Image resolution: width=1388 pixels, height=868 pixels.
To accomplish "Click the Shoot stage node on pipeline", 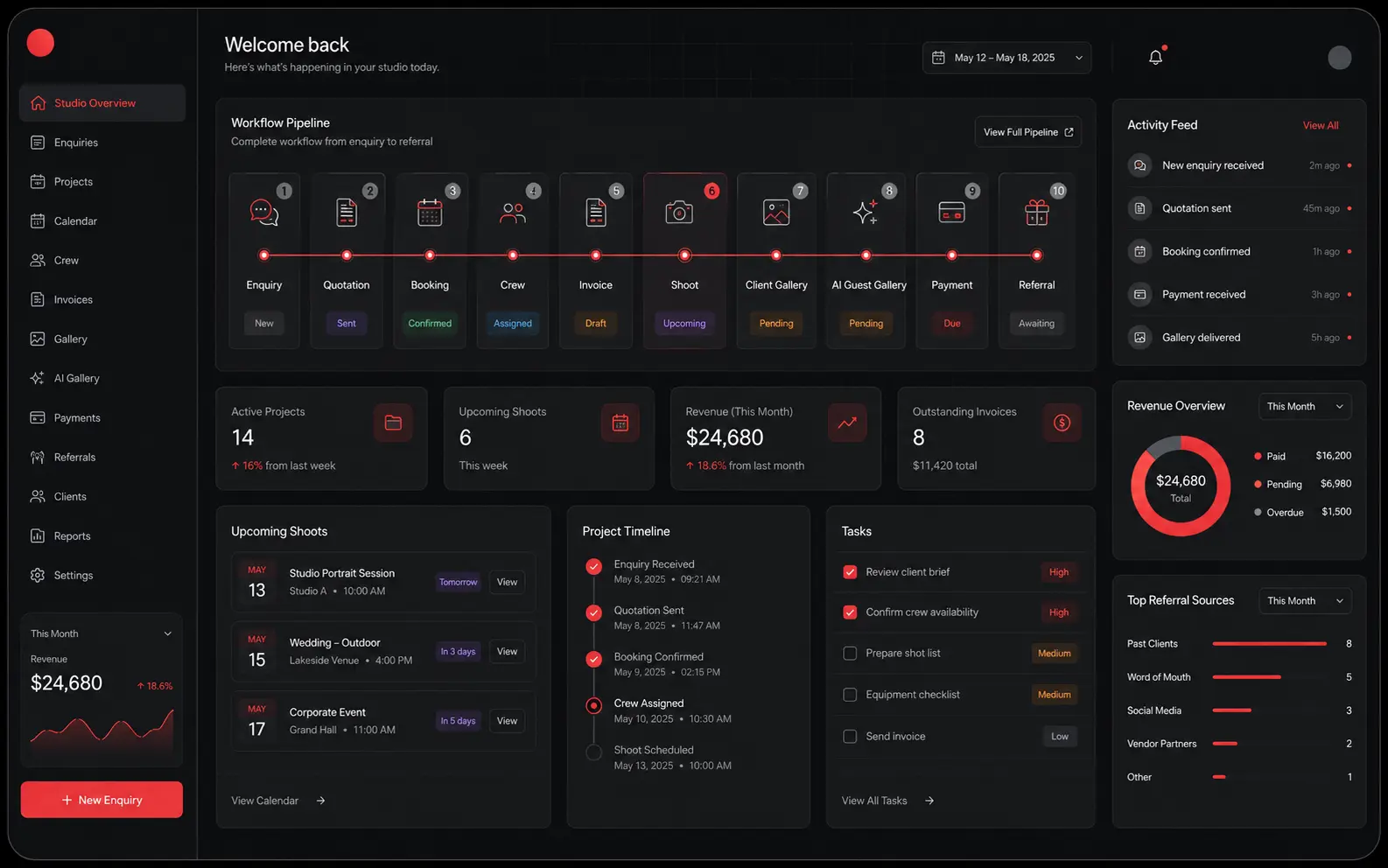I will [684, 255].
